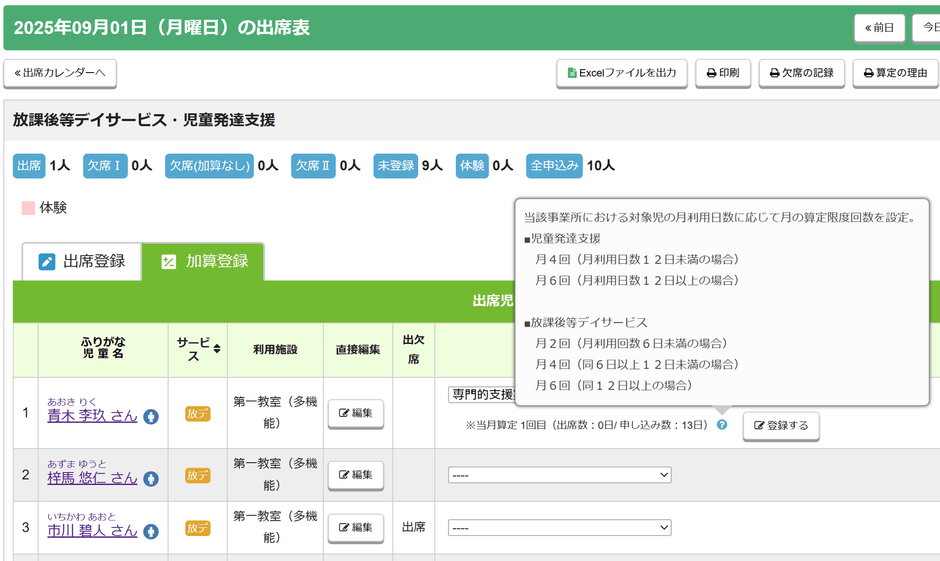
Task: Click the 放デ service badge for 市川 碧人
Action: (198, 528)
